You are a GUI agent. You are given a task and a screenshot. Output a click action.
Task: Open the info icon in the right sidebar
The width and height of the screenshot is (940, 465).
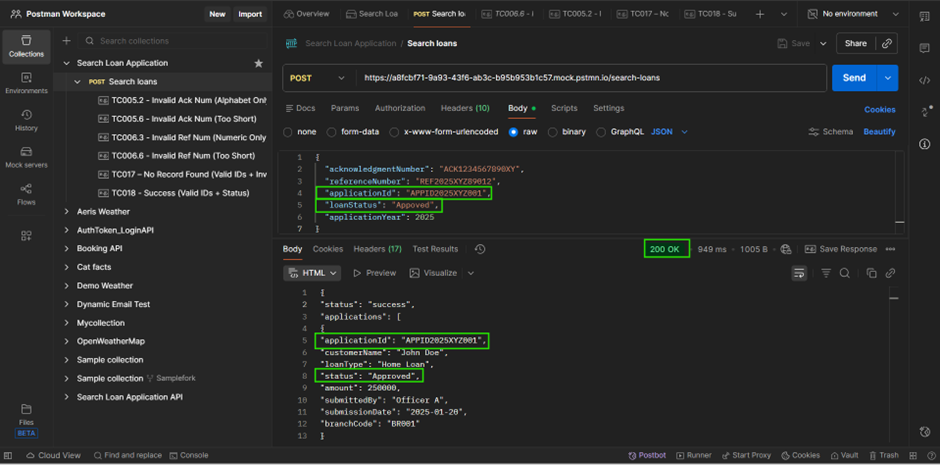[924, 144]
